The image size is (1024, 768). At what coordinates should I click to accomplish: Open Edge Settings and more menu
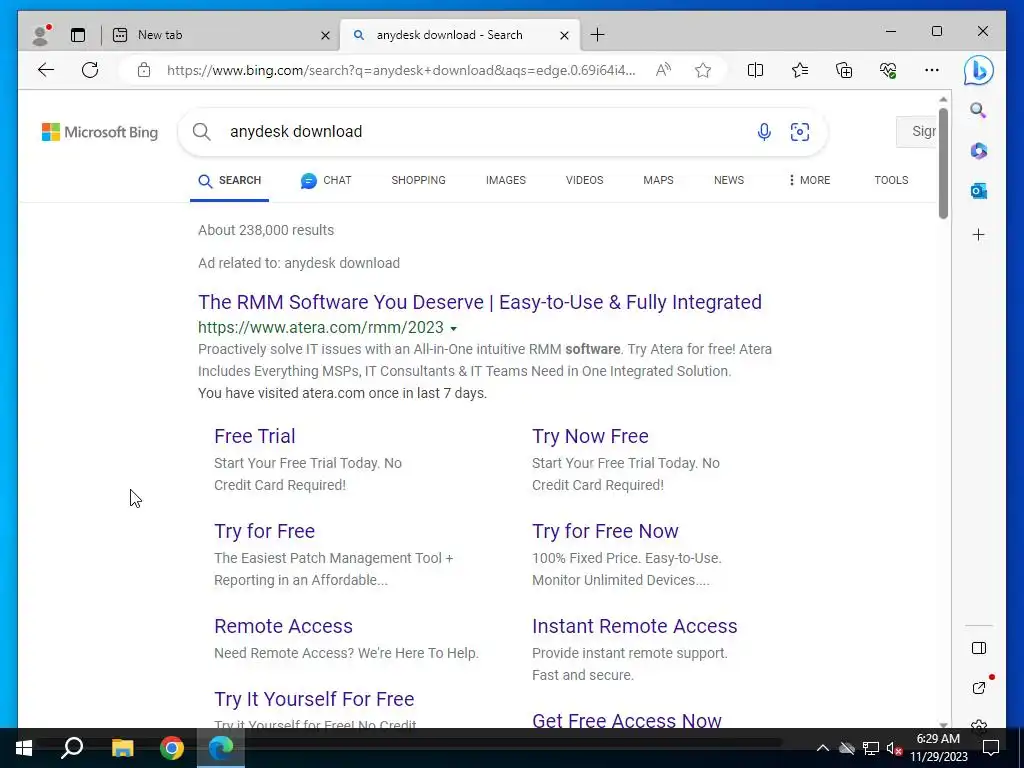tap(932, 70)
